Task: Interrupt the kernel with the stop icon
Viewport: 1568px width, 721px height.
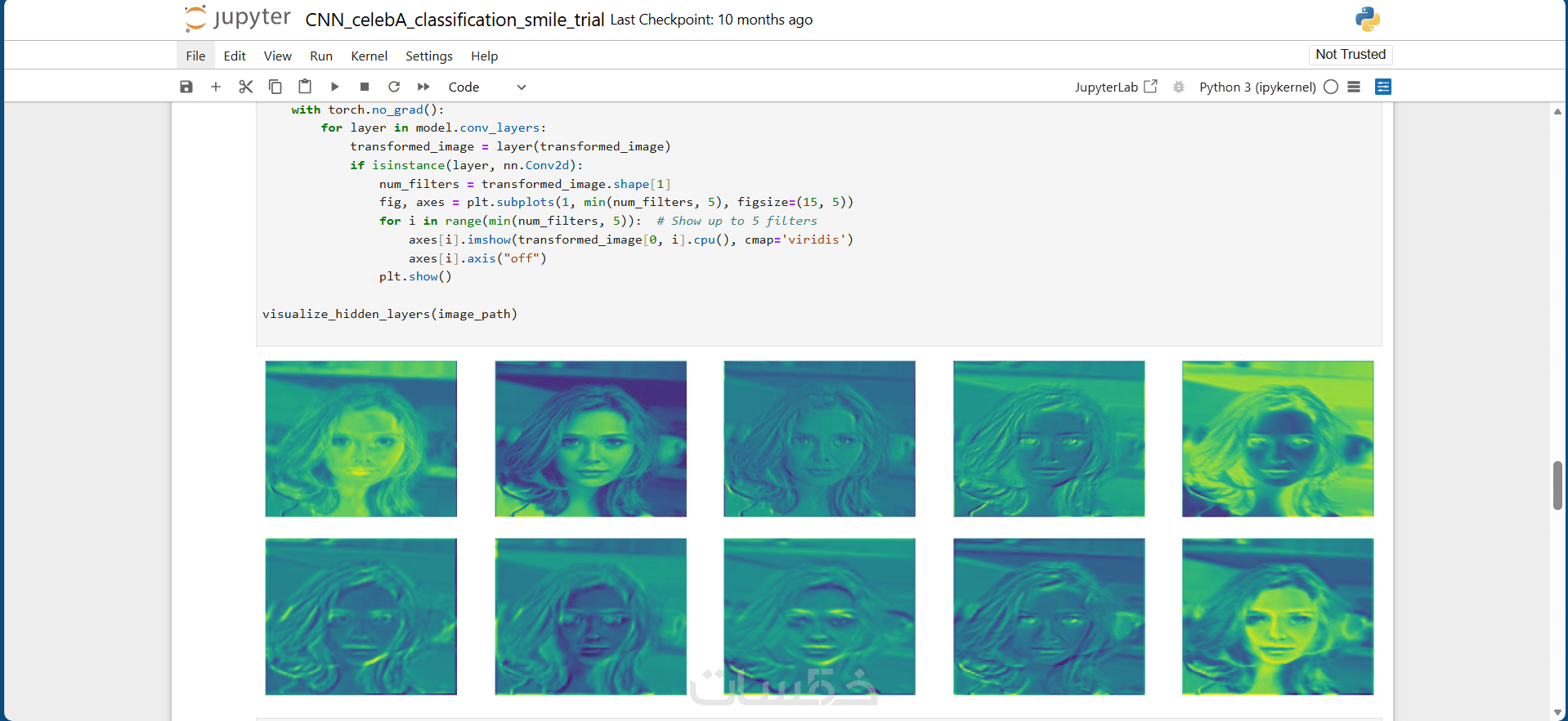Action: coord(365,87)
